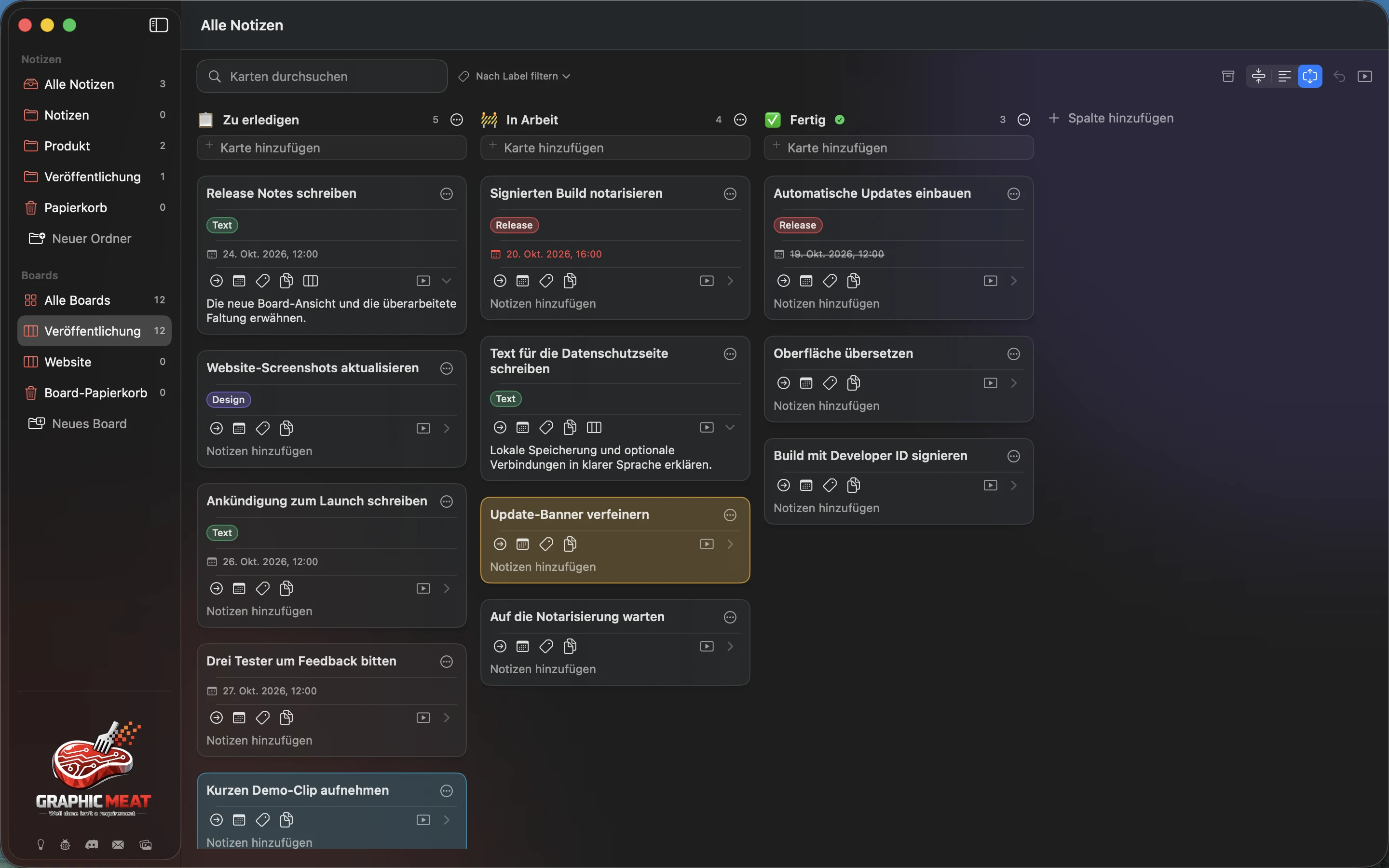Expand notes chevron on 'Website-Screenshots aktualisieren'
Screen dimensions: 1389x868
click(x=446, y=428)
